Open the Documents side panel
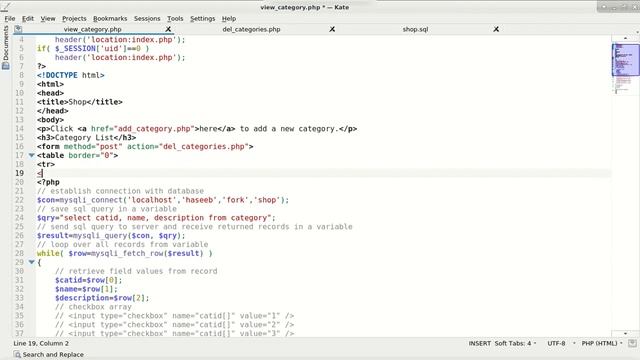 pos(6,47)
